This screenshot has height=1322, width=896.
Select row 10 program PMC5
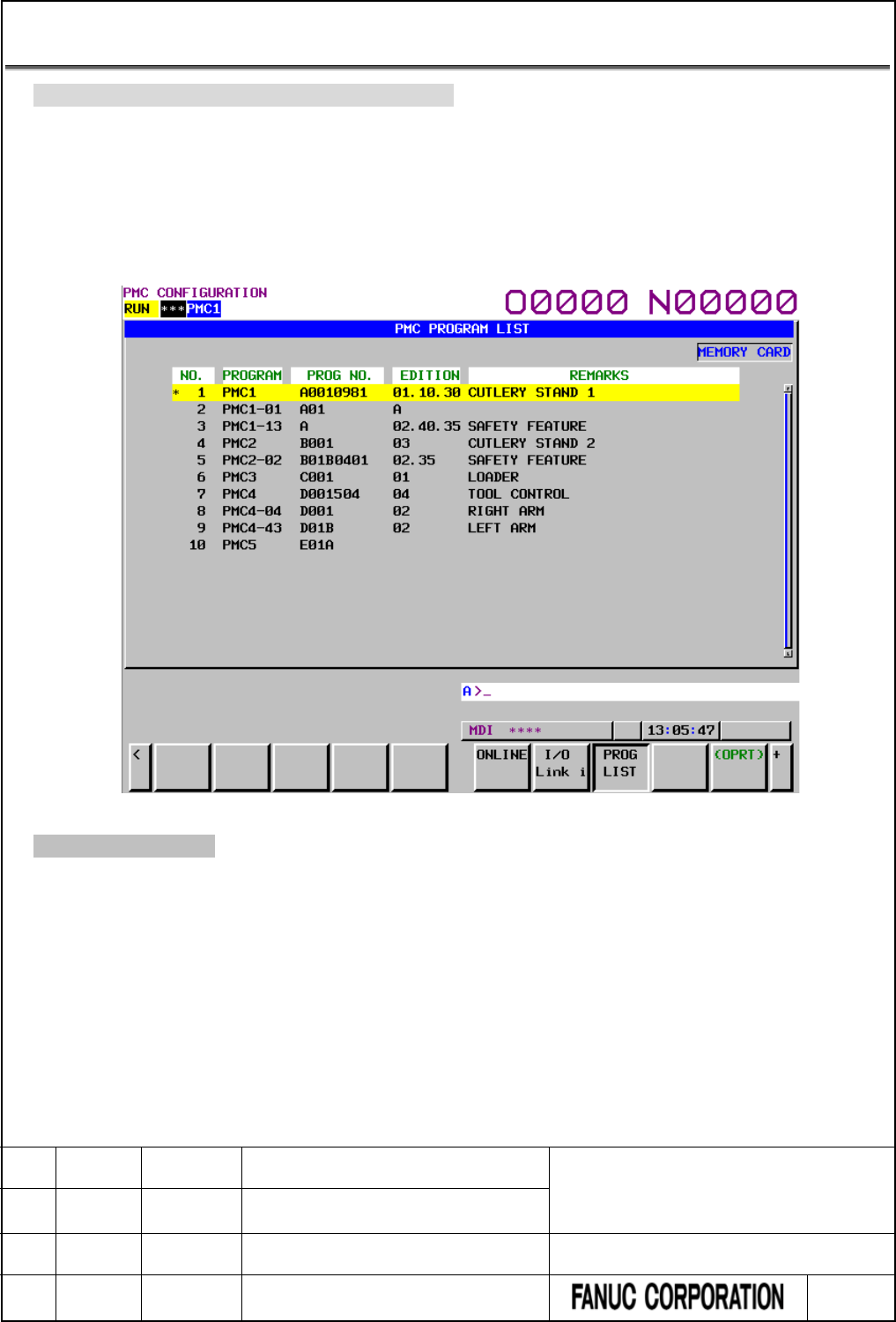click(x=239, y=545)
